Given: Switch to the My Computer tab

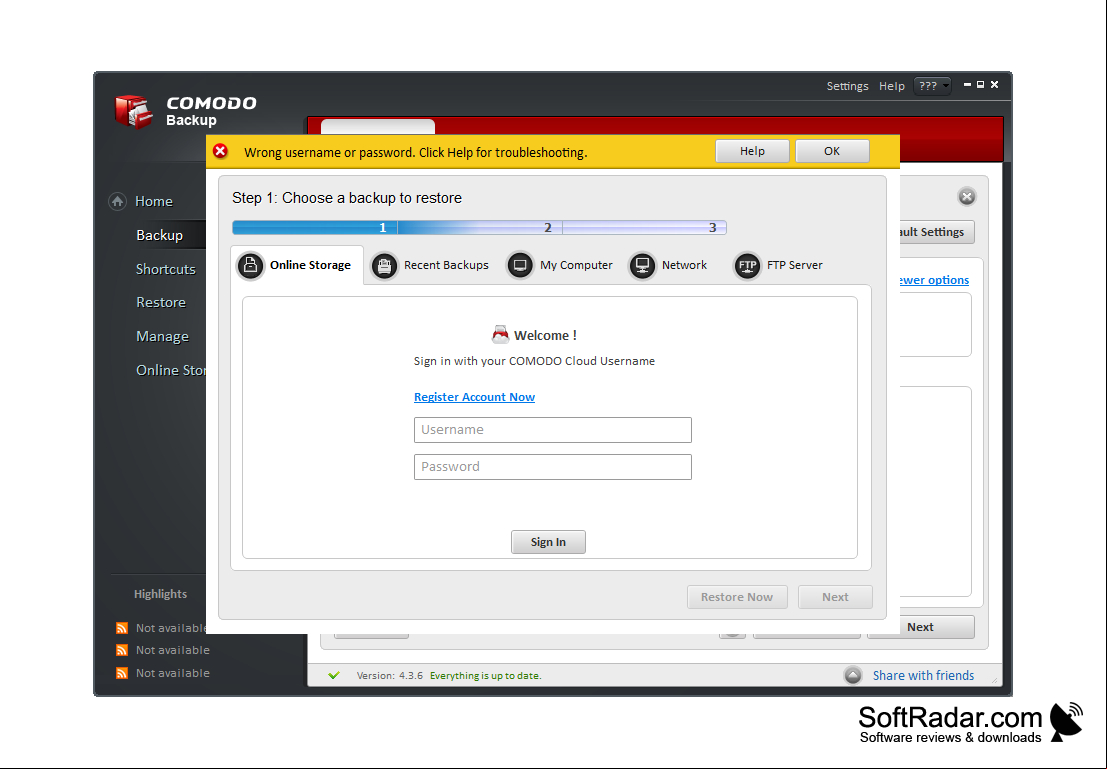Looking at the screenshot, I should 561,266.
